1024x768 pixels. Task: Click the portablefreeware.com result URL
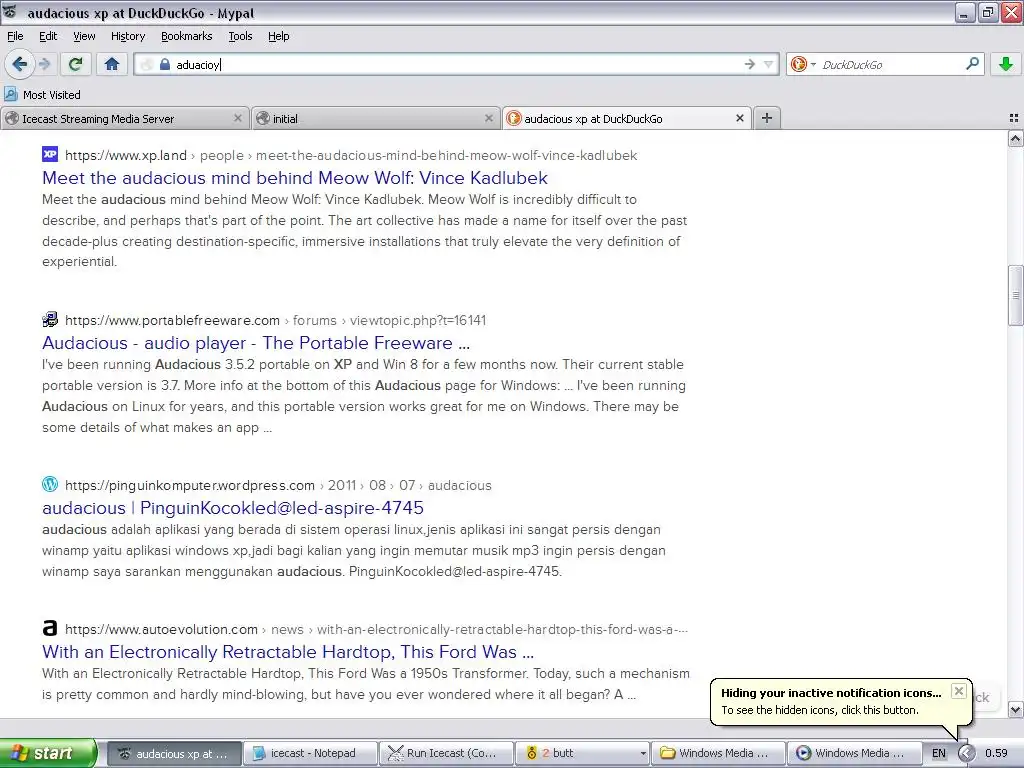(275, 321)
